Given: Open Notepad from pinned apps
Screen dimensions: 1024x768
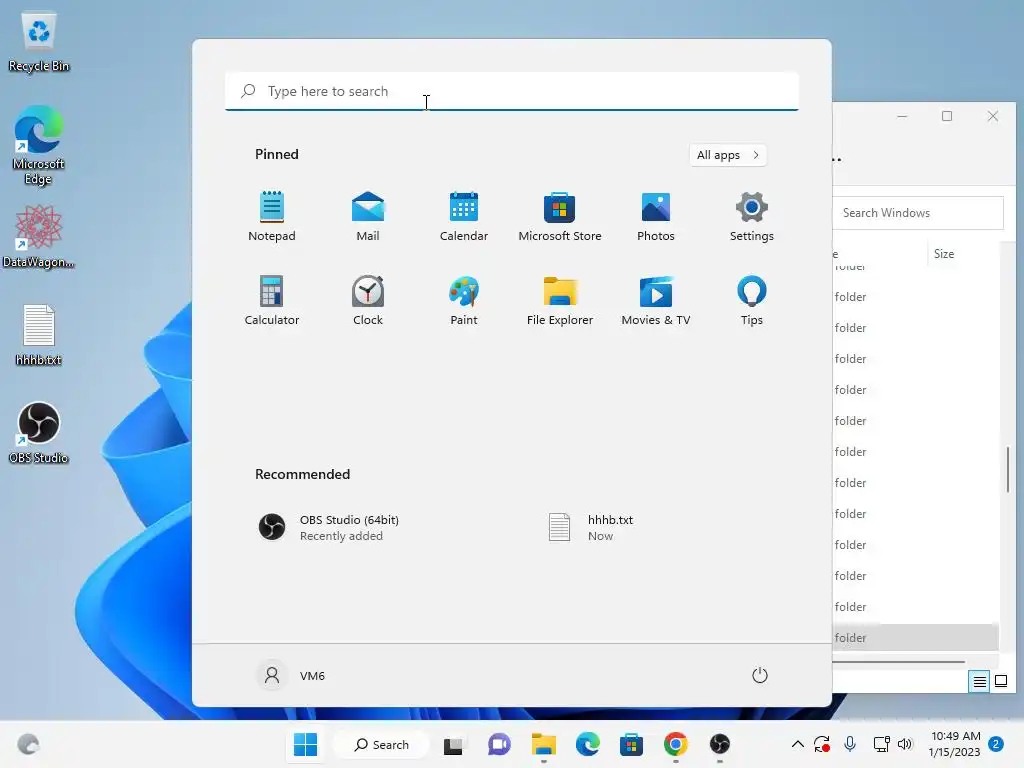Looking at the screenshot, I should [x=272, y=217].
